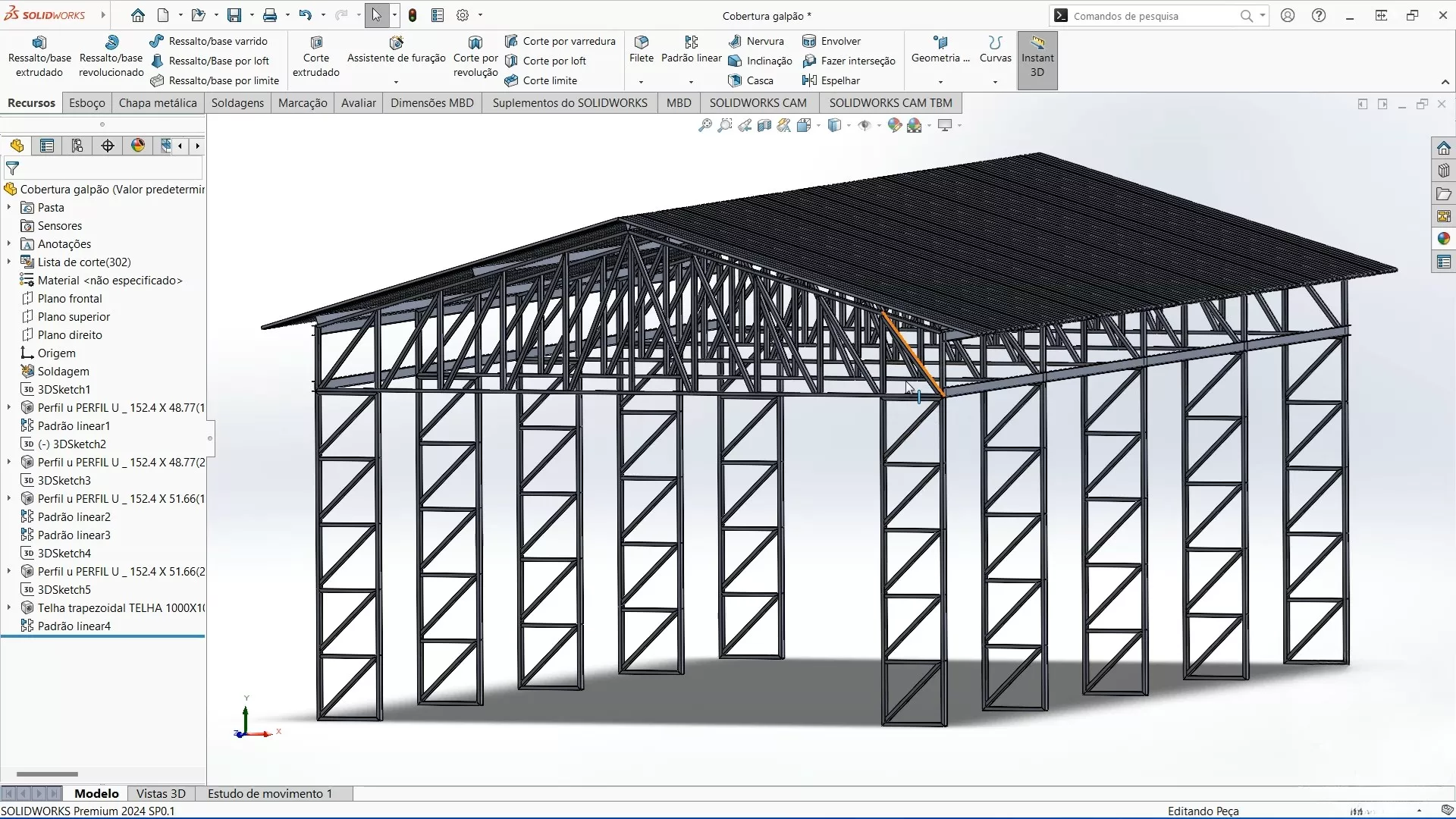The image size is (1456, 819).
Task: Click the Corte extrudado tool
Action: coord(316,57)
